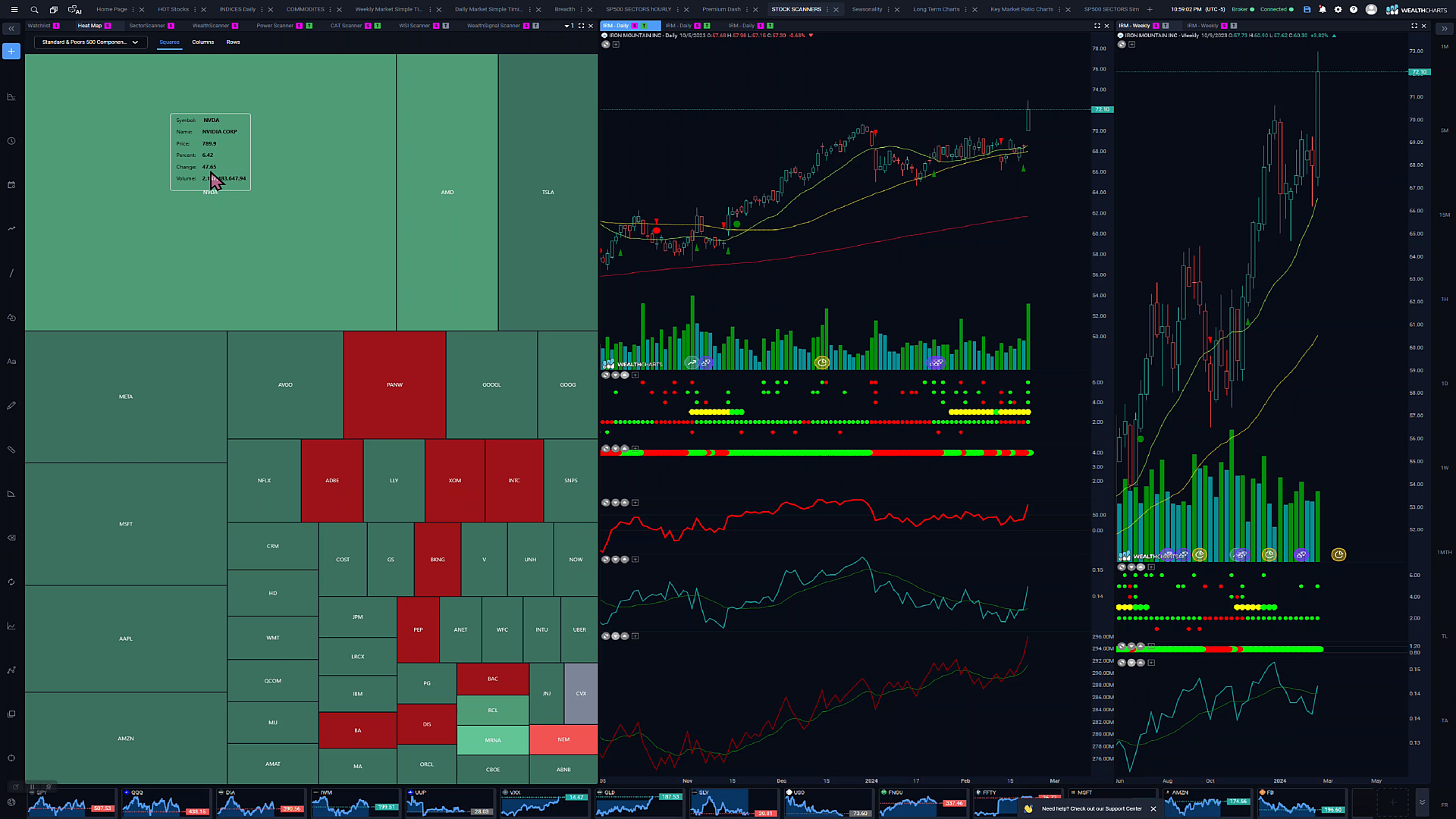Open the hamburger main menu
Viewport: 1456px width, 819px height.
tap(14, 10)
